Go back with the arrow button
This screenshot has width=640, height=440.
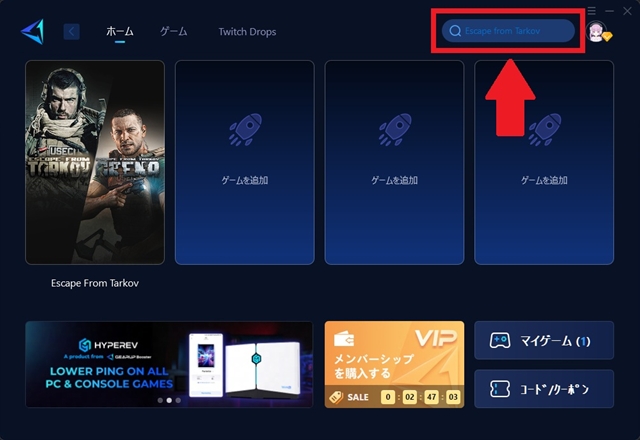(x=71, y=31)
